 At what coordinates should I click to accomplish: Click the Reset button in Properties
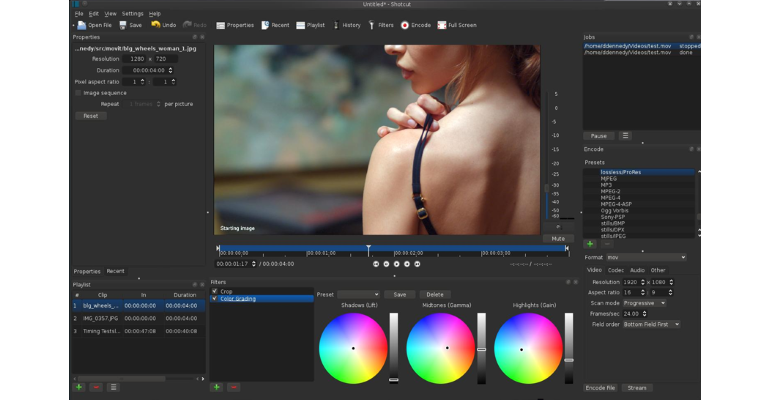(x=91, y=116)
